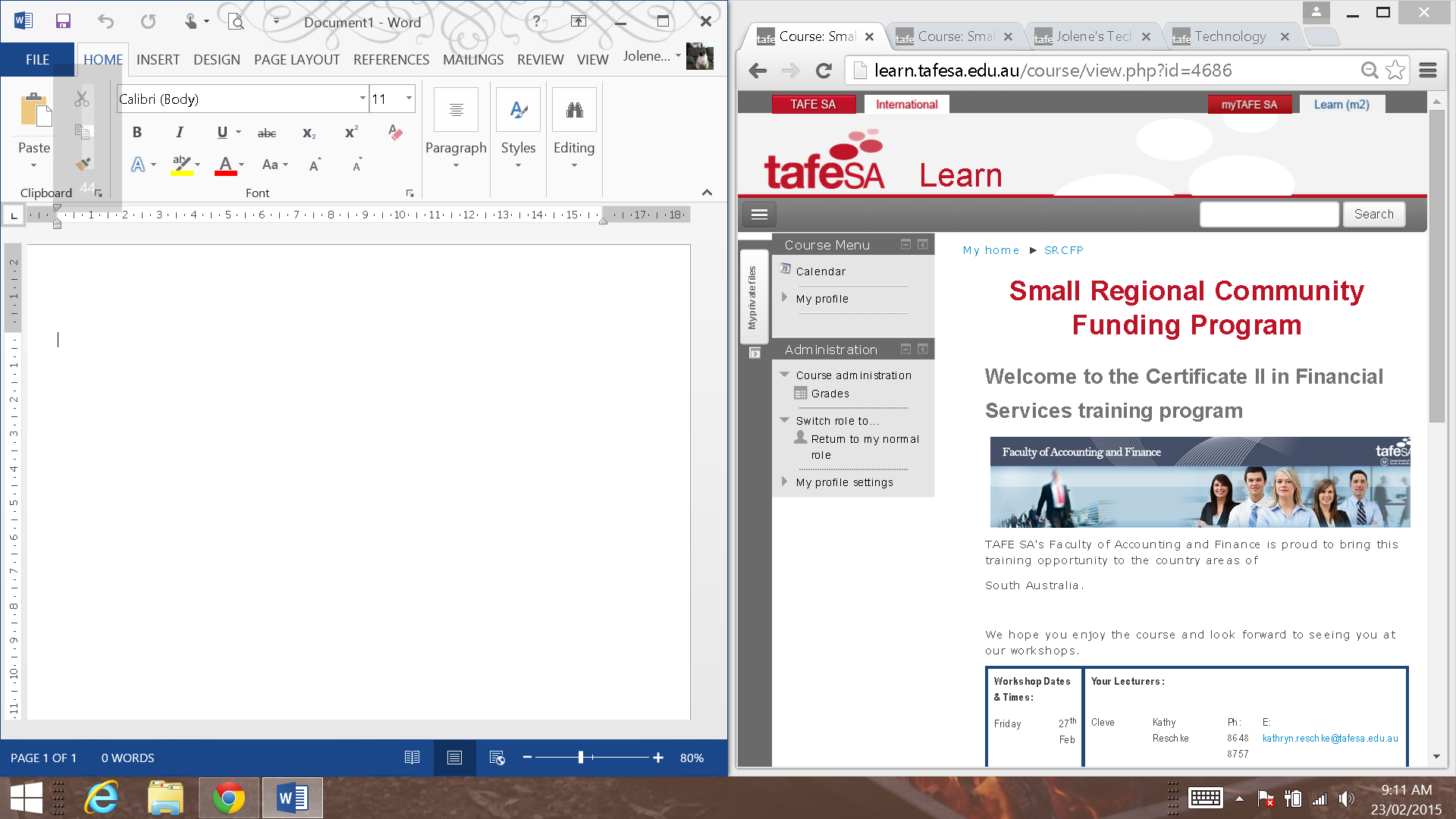The image size is (1456, 819).
Task: Click the Cut scissors icon
Action: point(82,99)
